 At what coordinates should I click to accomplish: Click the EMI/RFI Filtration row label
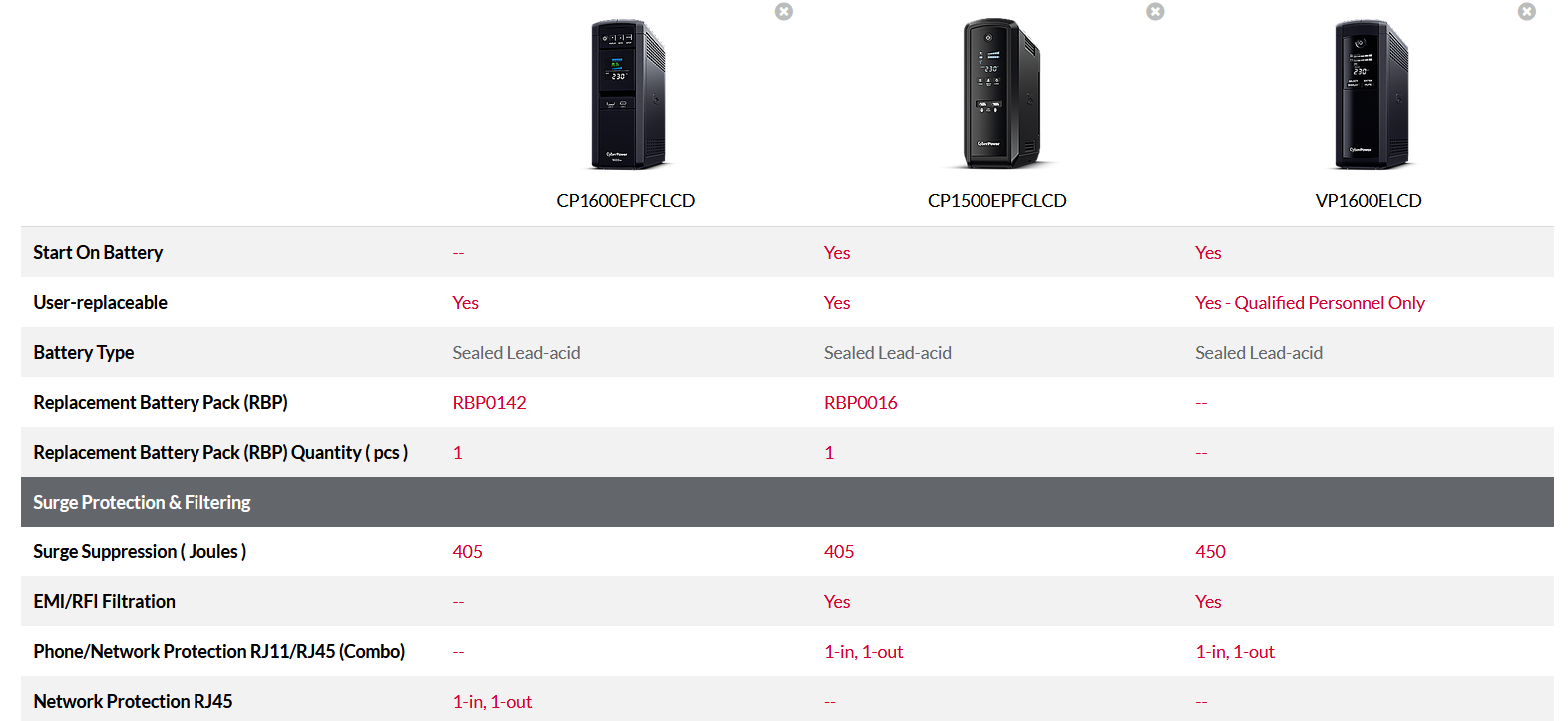104,602
